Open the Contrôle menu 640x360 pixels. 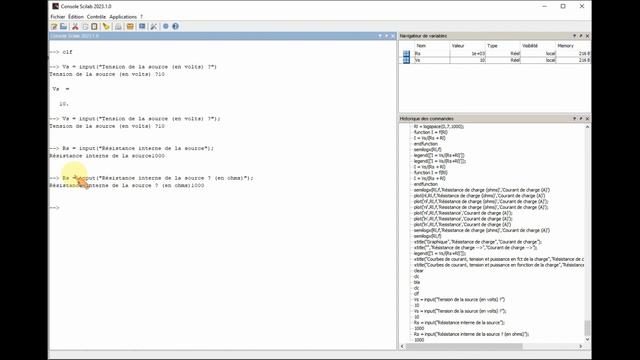(96, 17)
